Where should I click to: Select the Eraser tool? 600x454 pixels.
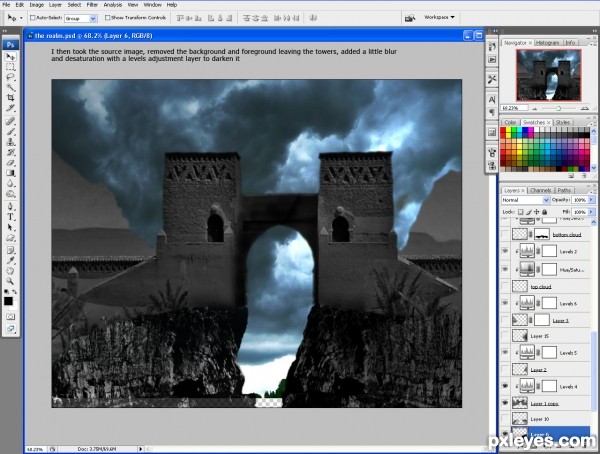(10, 163)
